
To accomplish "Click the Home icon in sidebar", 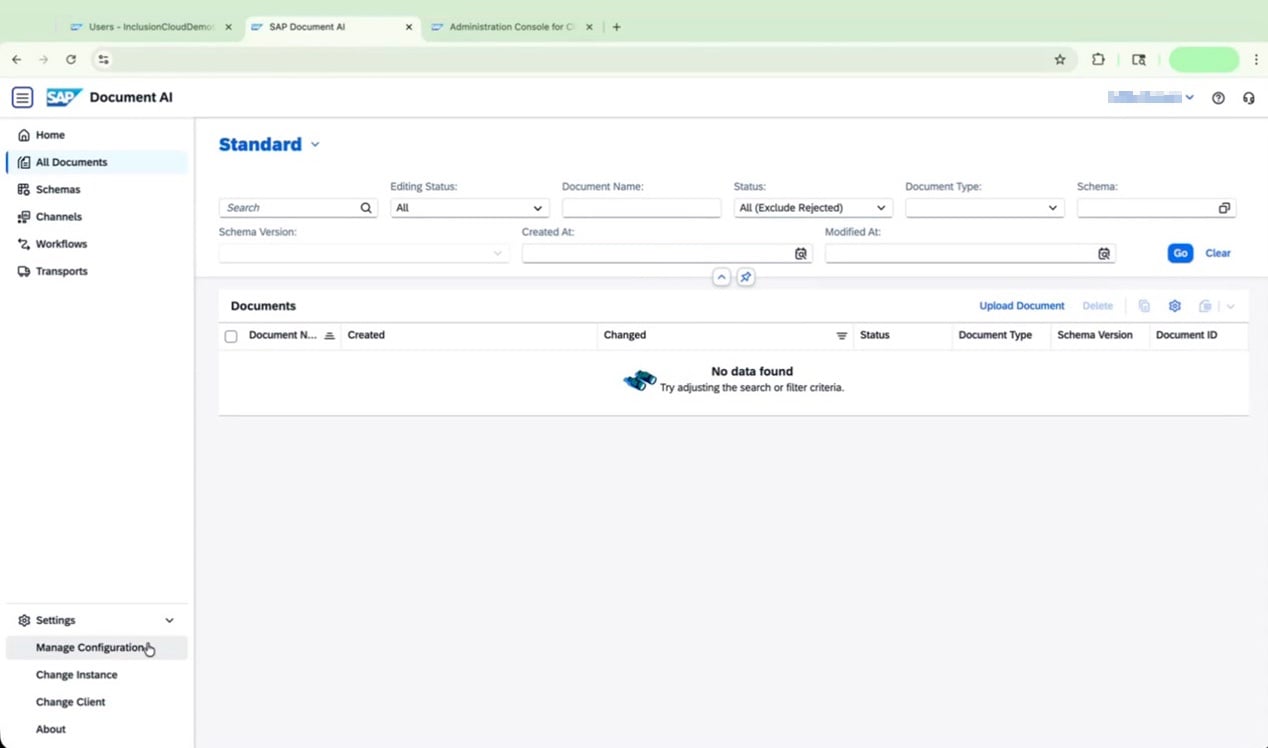I will pos(24,135).
